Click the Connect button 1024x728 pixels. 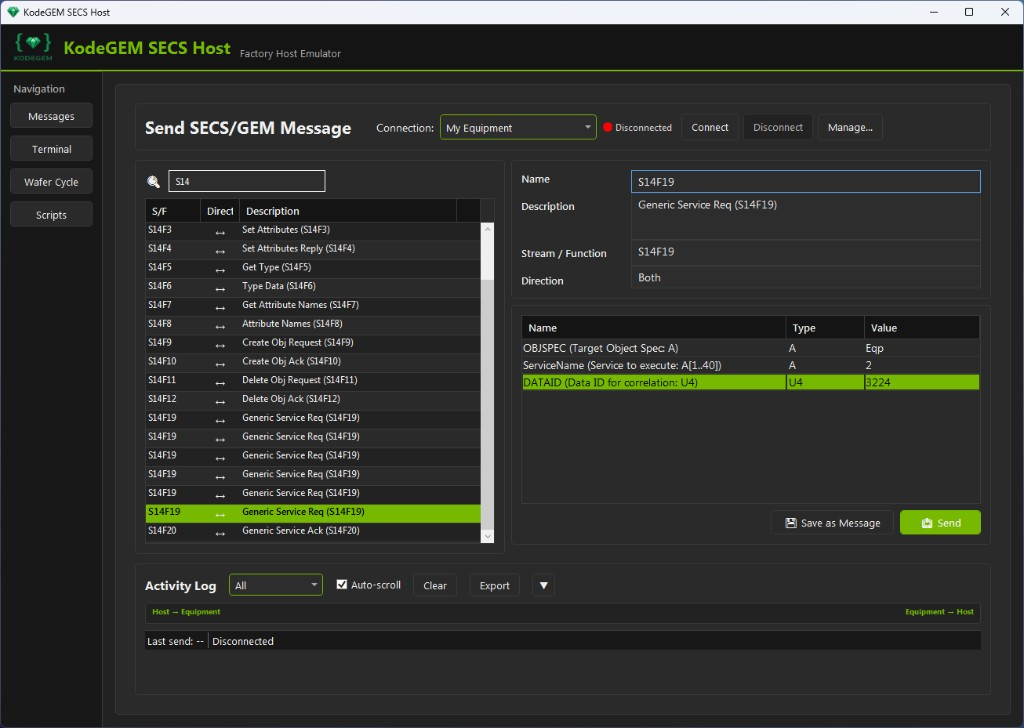click(710, 127)
